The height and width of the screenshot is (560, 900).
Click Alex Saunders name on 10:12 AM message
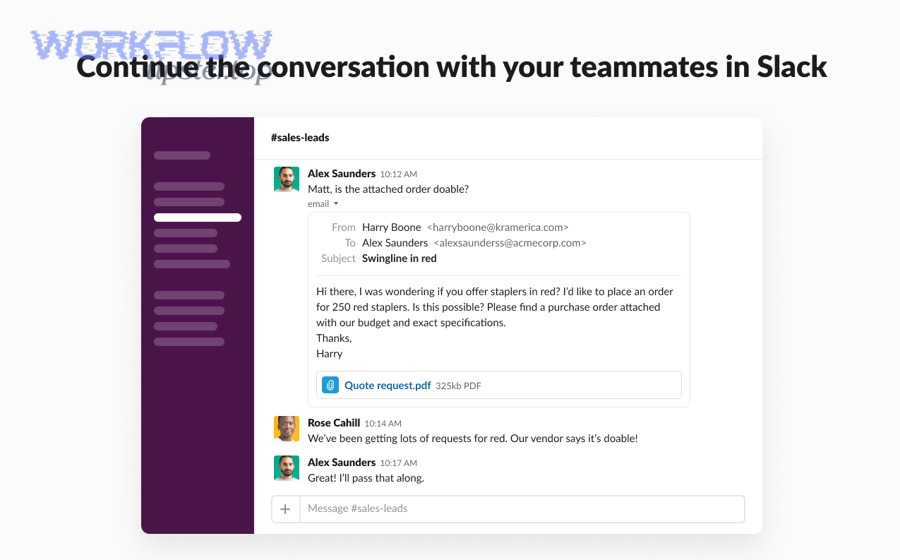click(342, 173)
